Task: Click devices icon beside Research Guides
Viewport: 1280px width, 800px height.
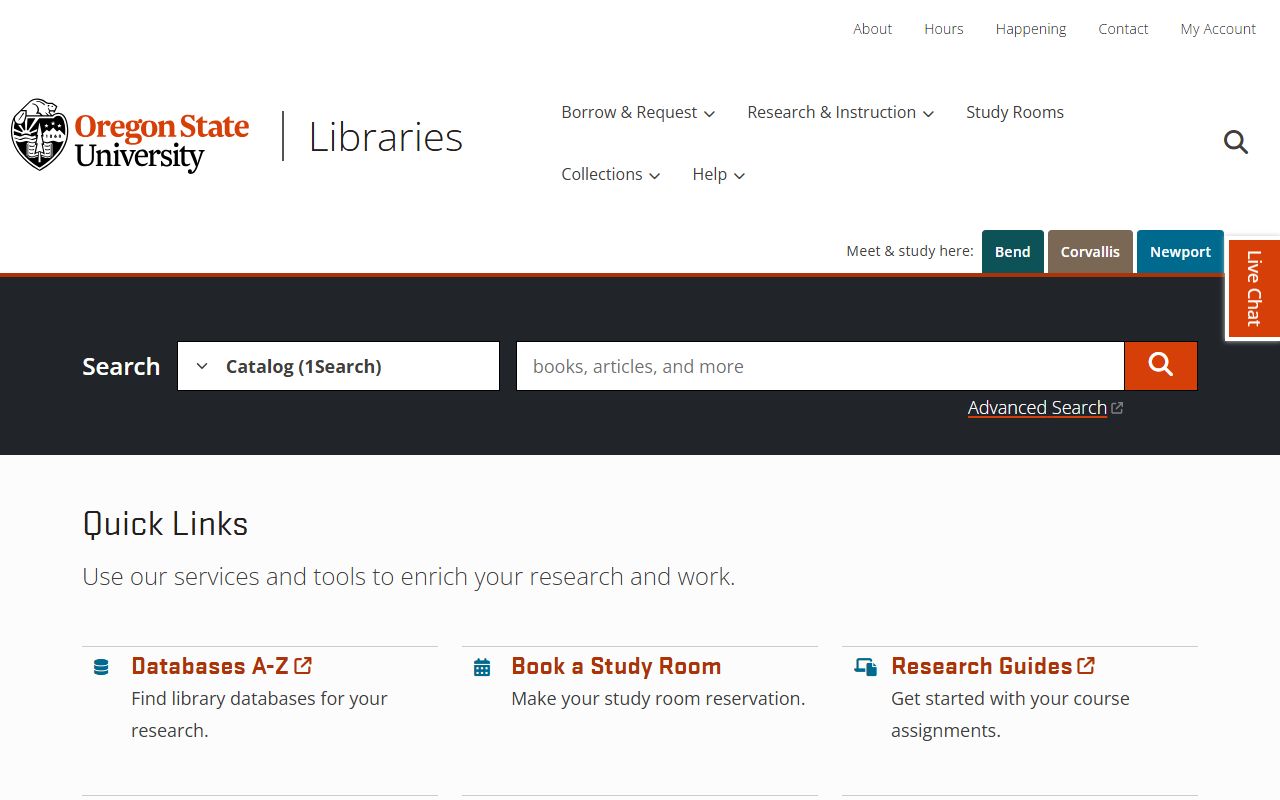Action: [866, 667]
